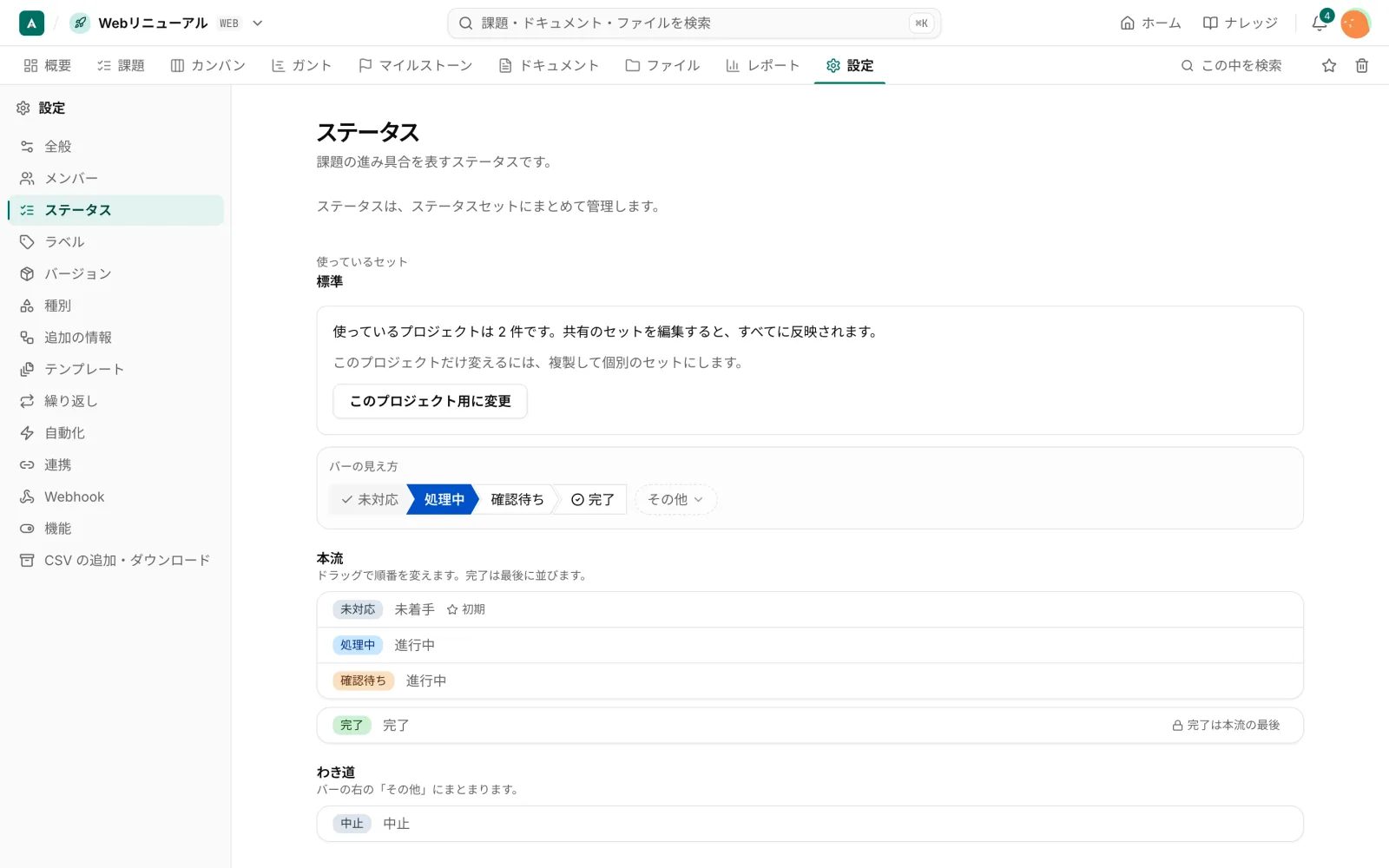The image size is (1389, 868).
Task: Click 処理中 step in status bar preview
Action: coord(444,499)
